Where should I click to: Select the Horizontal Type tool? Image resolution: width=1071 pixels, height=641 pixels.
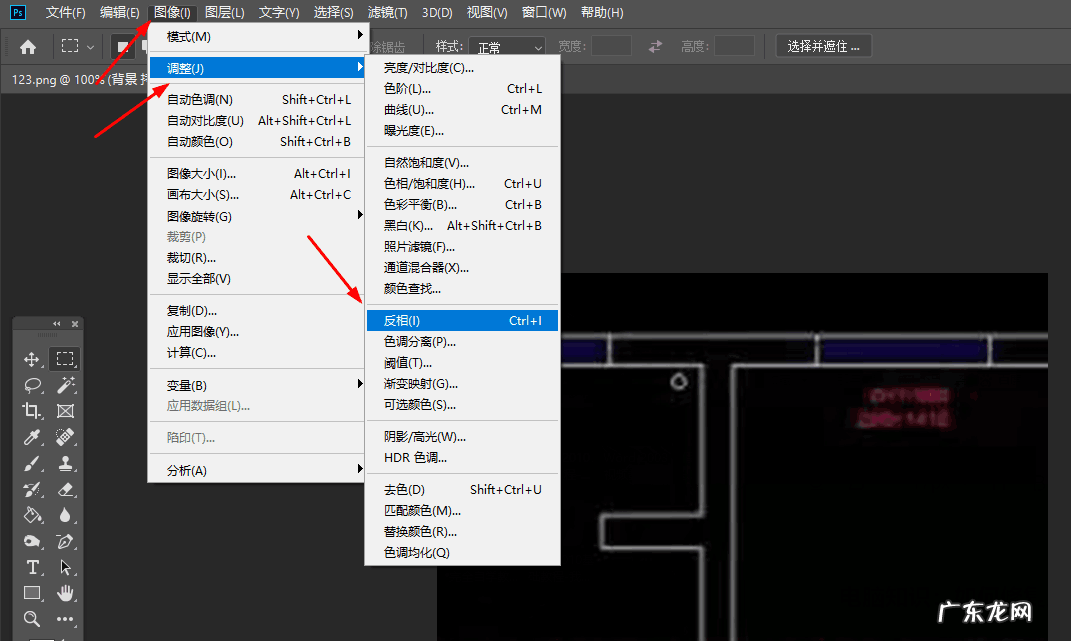click(x=32, y=567)
